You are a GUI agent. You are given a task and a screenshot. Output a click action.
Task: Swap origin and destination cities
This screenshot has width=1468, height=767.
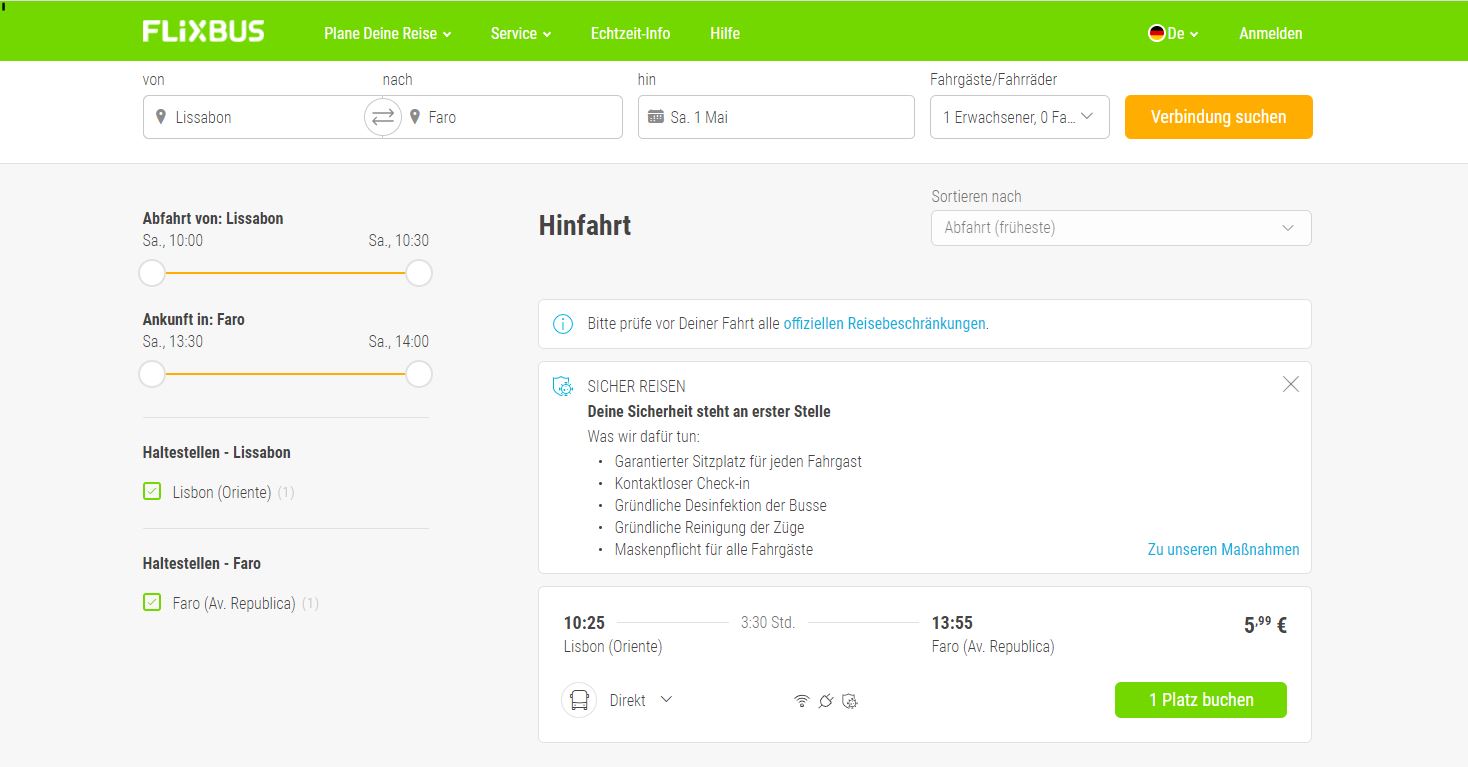click(x=383, y=117)
